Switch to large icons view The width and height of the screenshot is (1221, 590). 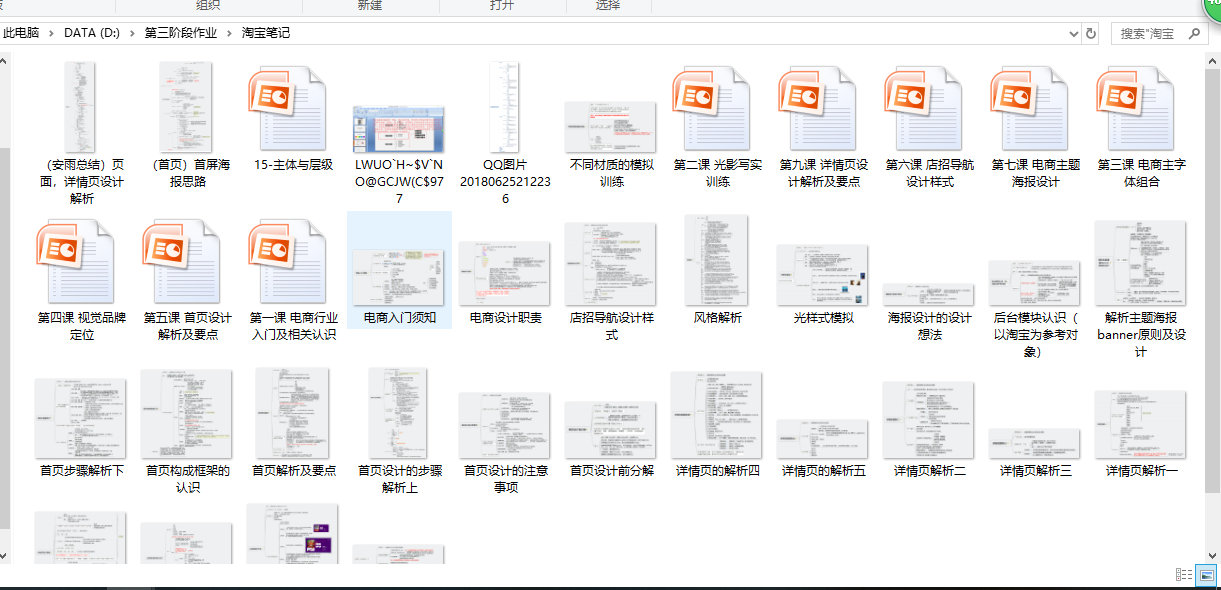1206,575
